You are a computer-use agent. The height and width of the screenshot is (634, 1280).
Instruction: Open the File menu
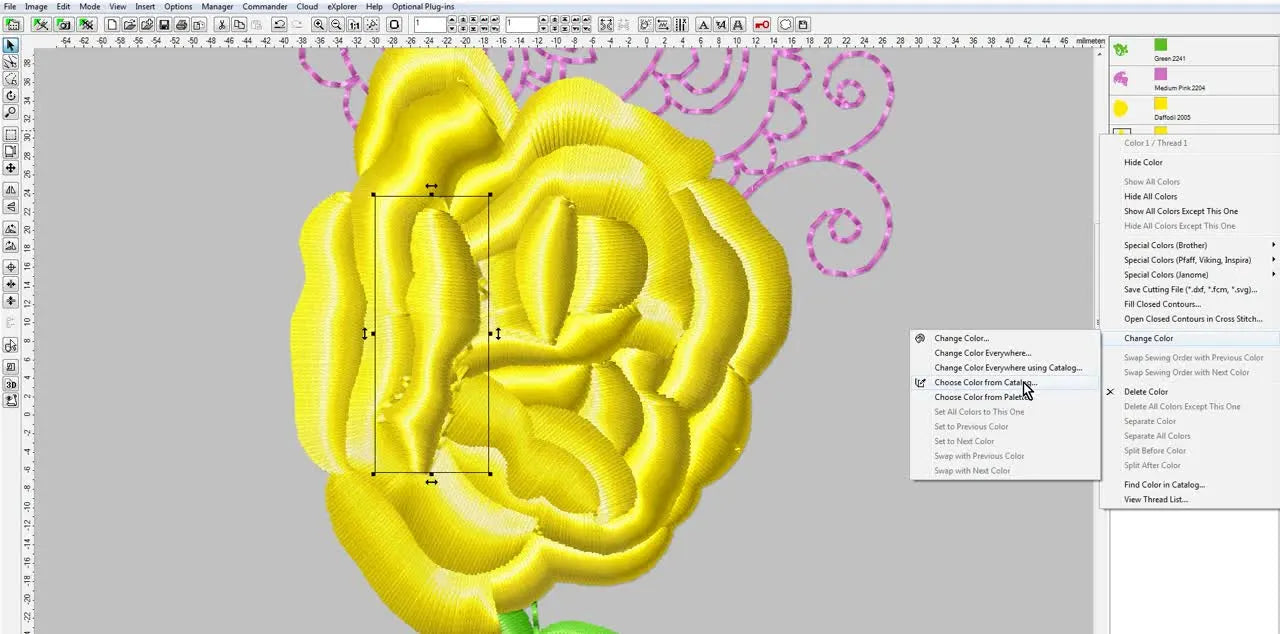[x=10, y=6]
